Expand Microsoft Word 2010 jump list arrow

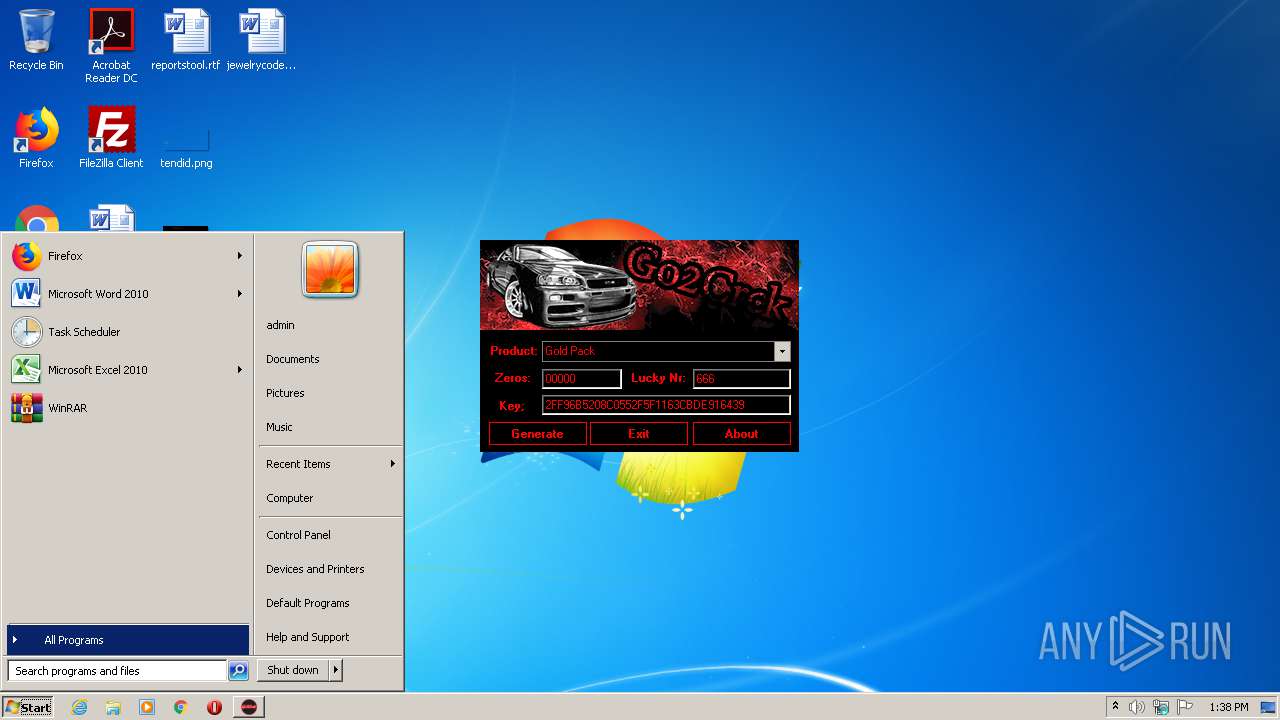coord(239,294)
